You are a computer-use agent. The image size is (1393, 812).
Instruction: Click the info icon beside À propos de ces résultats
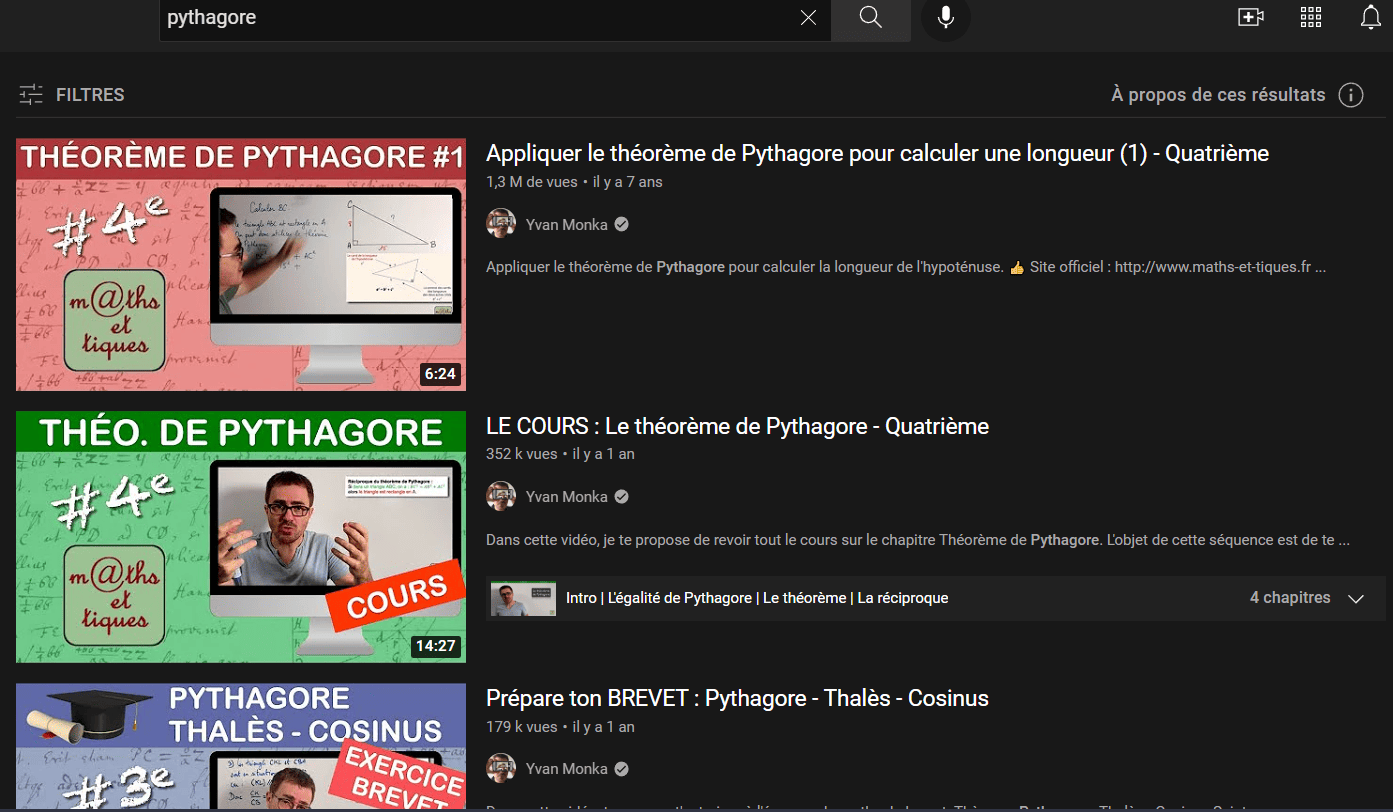1351,95
